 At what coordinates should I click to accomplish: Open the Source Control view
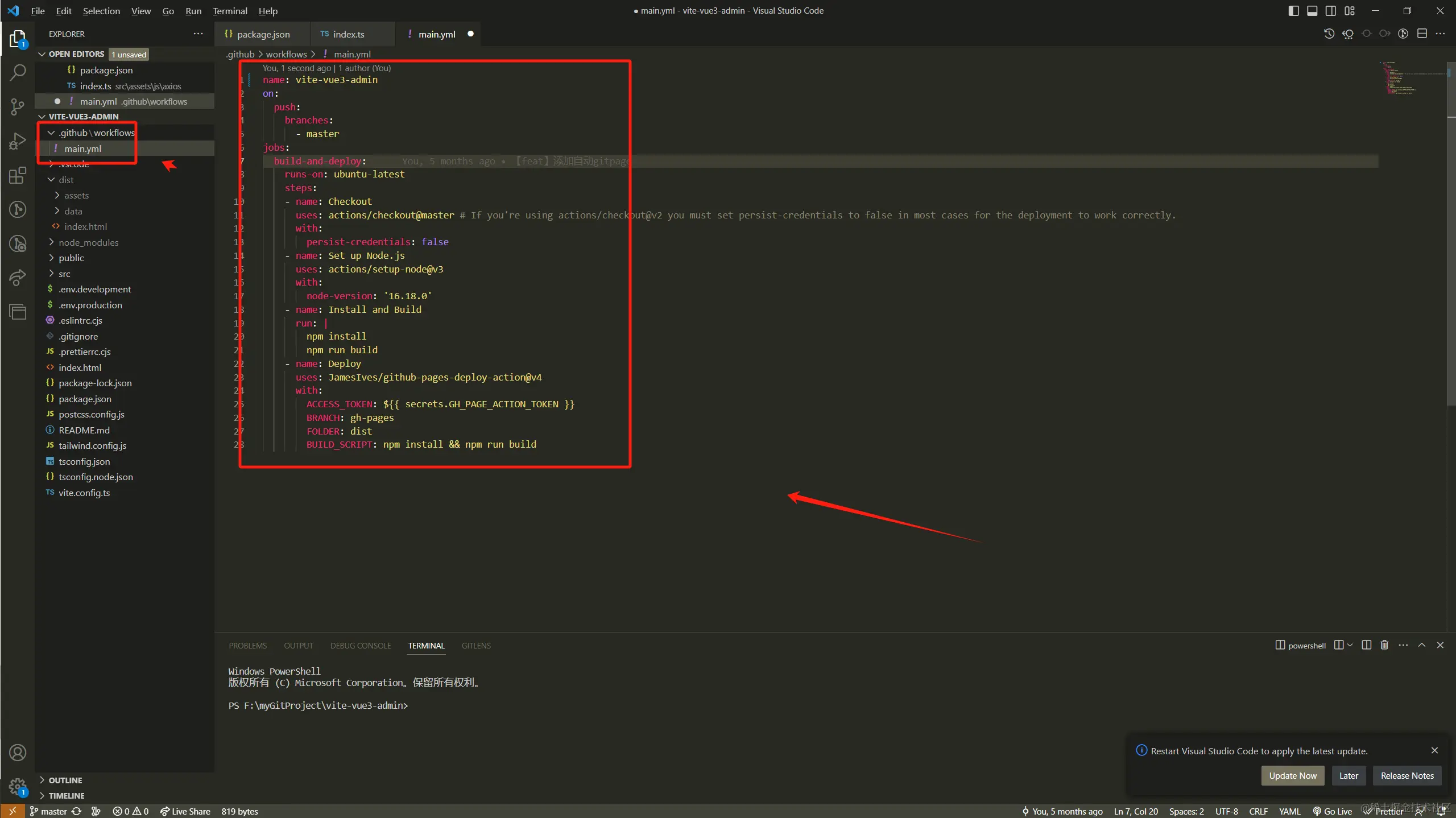18,106
